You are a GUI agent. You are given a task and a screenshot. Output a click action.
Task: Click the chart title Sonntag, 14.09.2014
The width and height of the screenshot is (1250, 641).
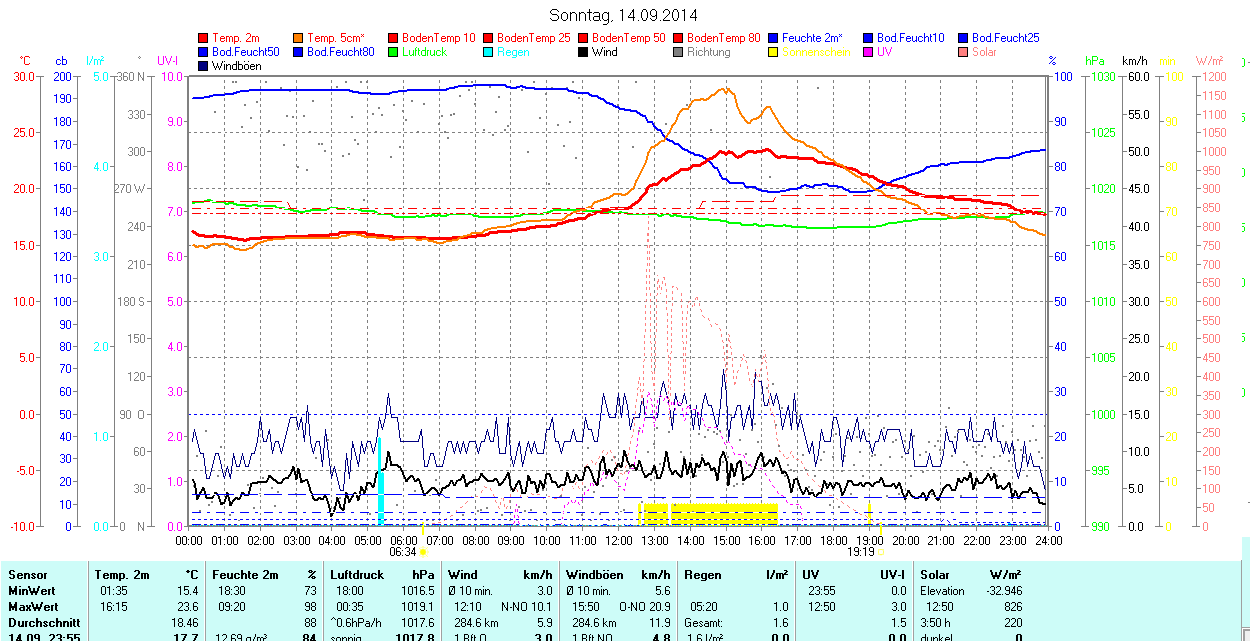(624, 15)
